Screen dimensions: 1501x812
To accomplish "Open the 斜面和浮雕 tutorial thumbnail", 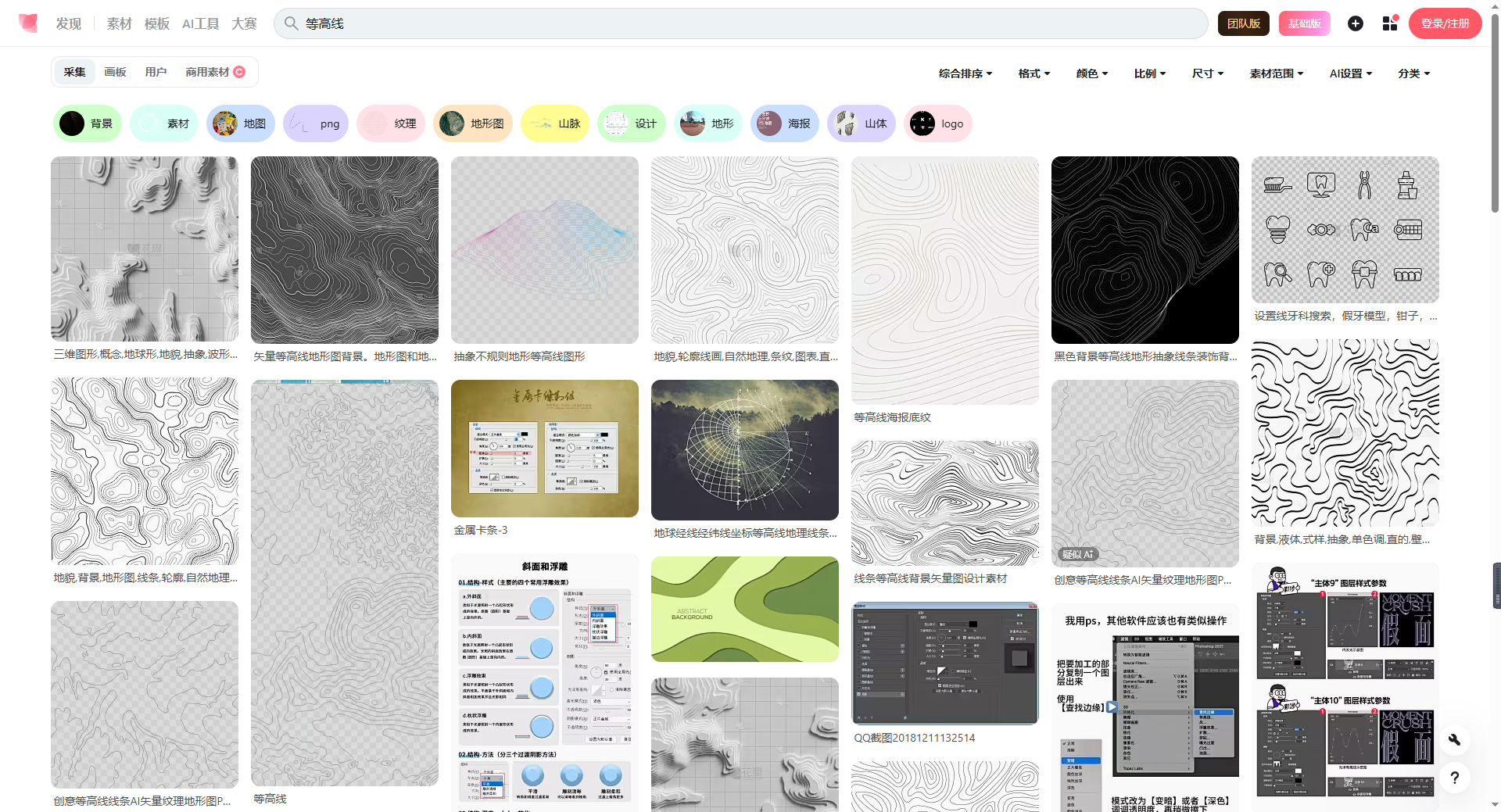I will (x=545, y=682).
